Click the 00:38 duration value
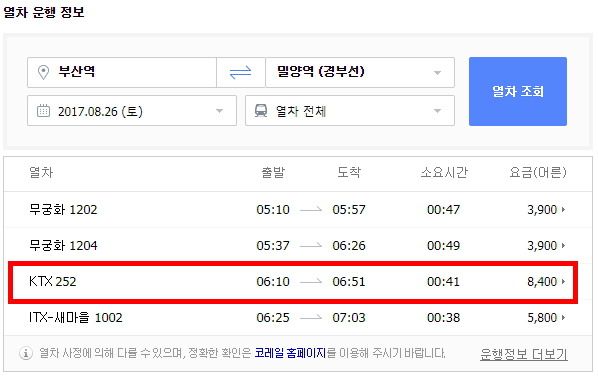 (444, 317)
